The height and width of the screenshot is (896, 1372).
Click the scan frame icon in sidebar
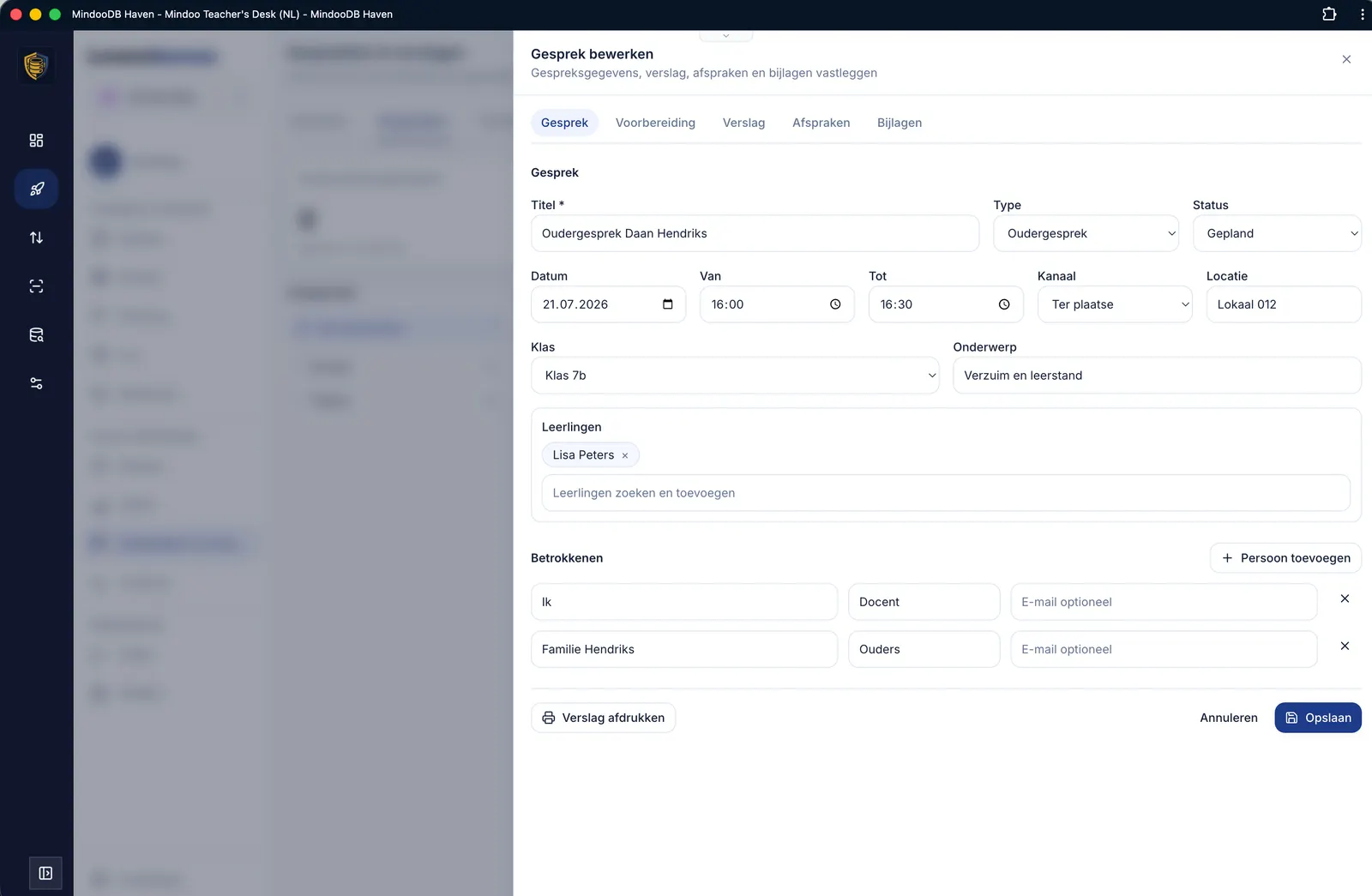(x=36, y=286)
